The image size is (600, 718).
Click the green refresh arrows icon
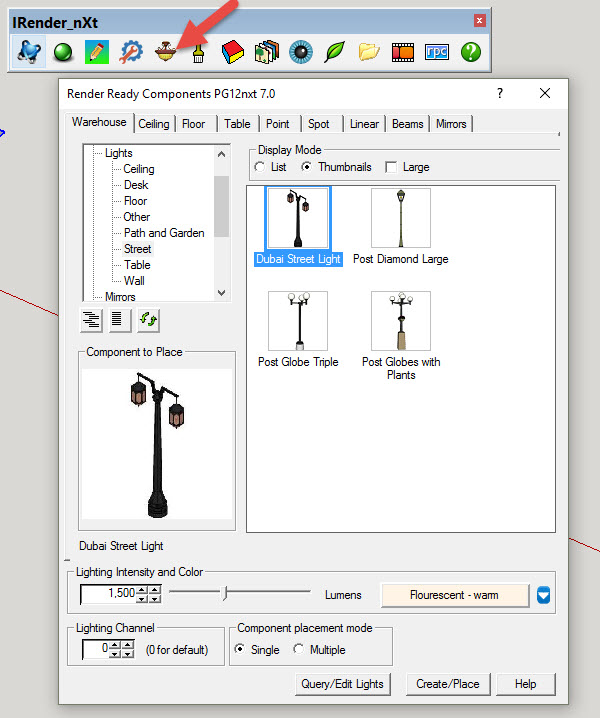[x=148, y=320]
